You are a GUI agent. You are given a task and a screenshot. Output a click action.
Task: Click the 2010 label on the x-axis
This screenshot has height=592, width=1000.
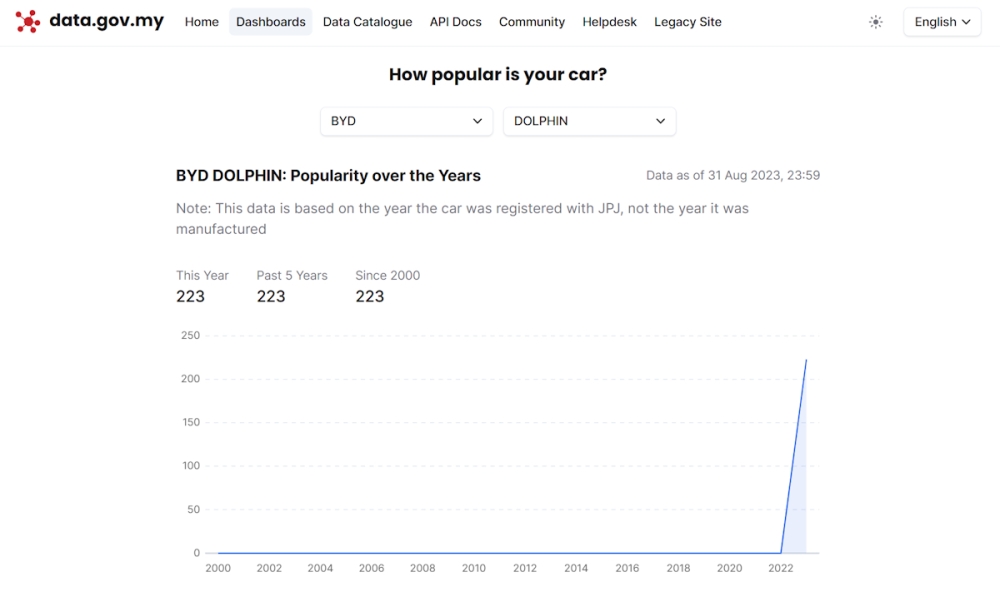474,568
